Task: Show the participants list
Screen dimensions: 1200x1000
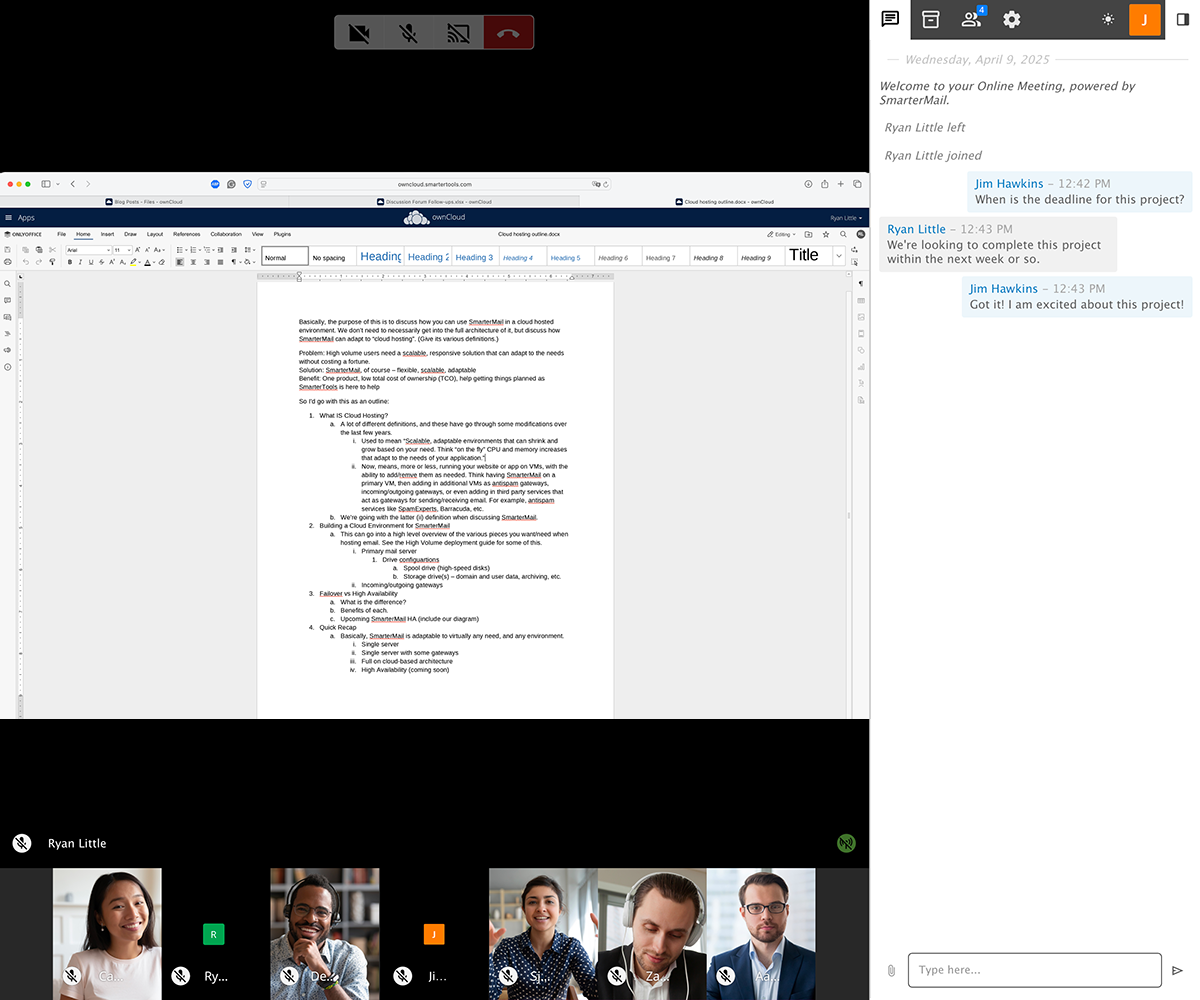Action: [971, 19]
